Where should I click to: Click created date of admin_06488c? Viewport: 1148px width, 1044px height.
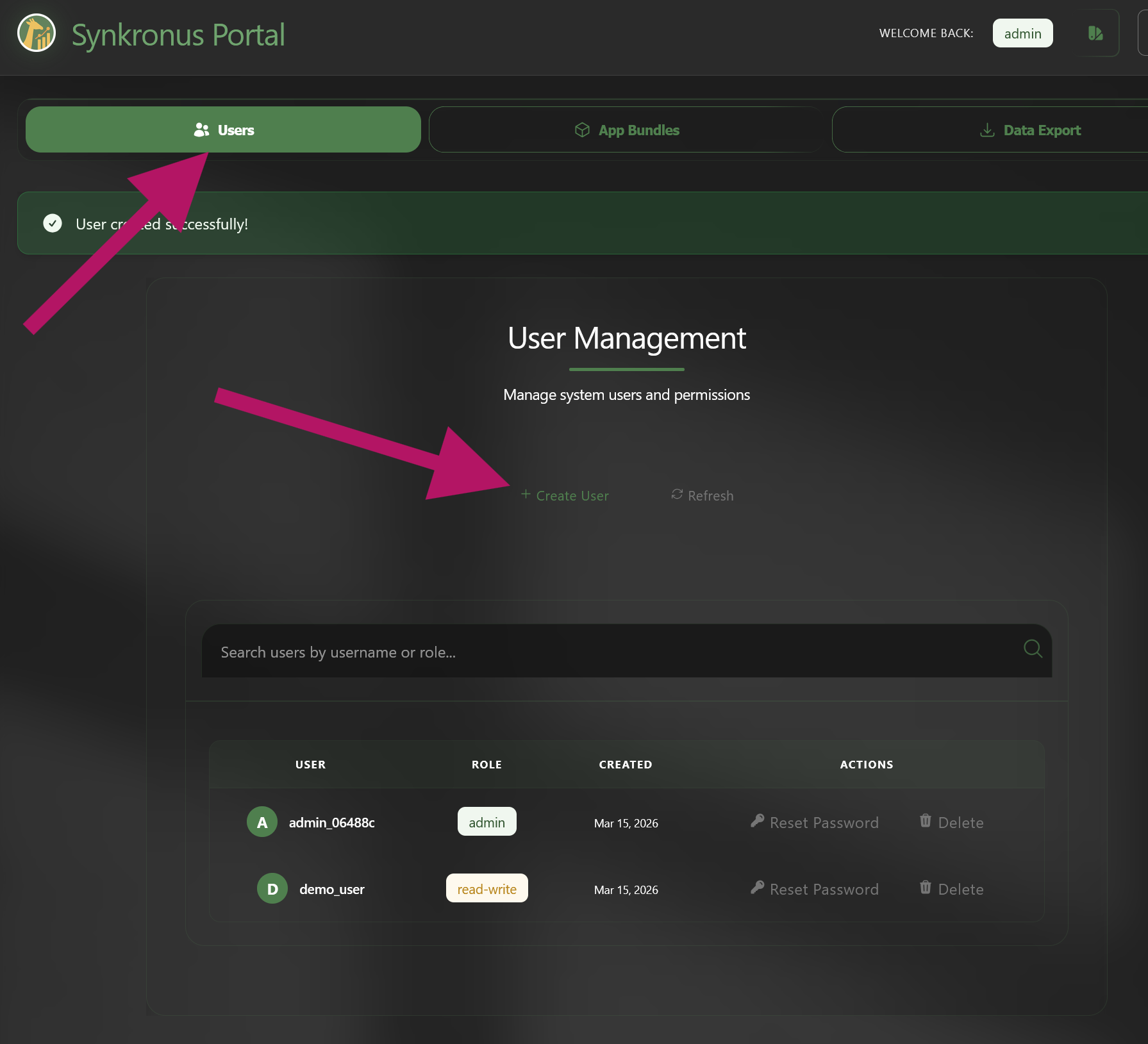point(626,823)
